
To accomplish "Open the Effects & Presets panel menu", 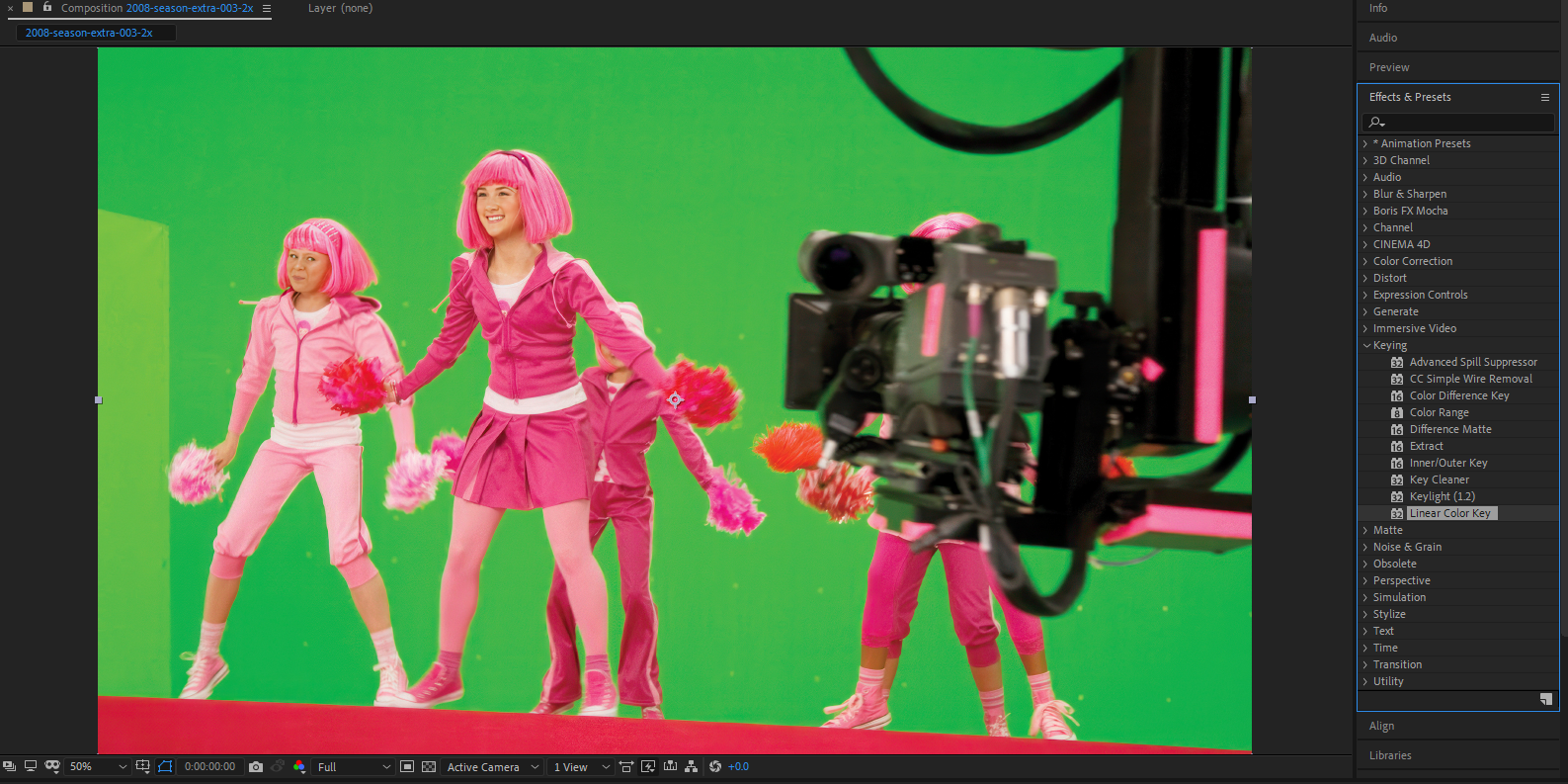I will click(1544, 98).
